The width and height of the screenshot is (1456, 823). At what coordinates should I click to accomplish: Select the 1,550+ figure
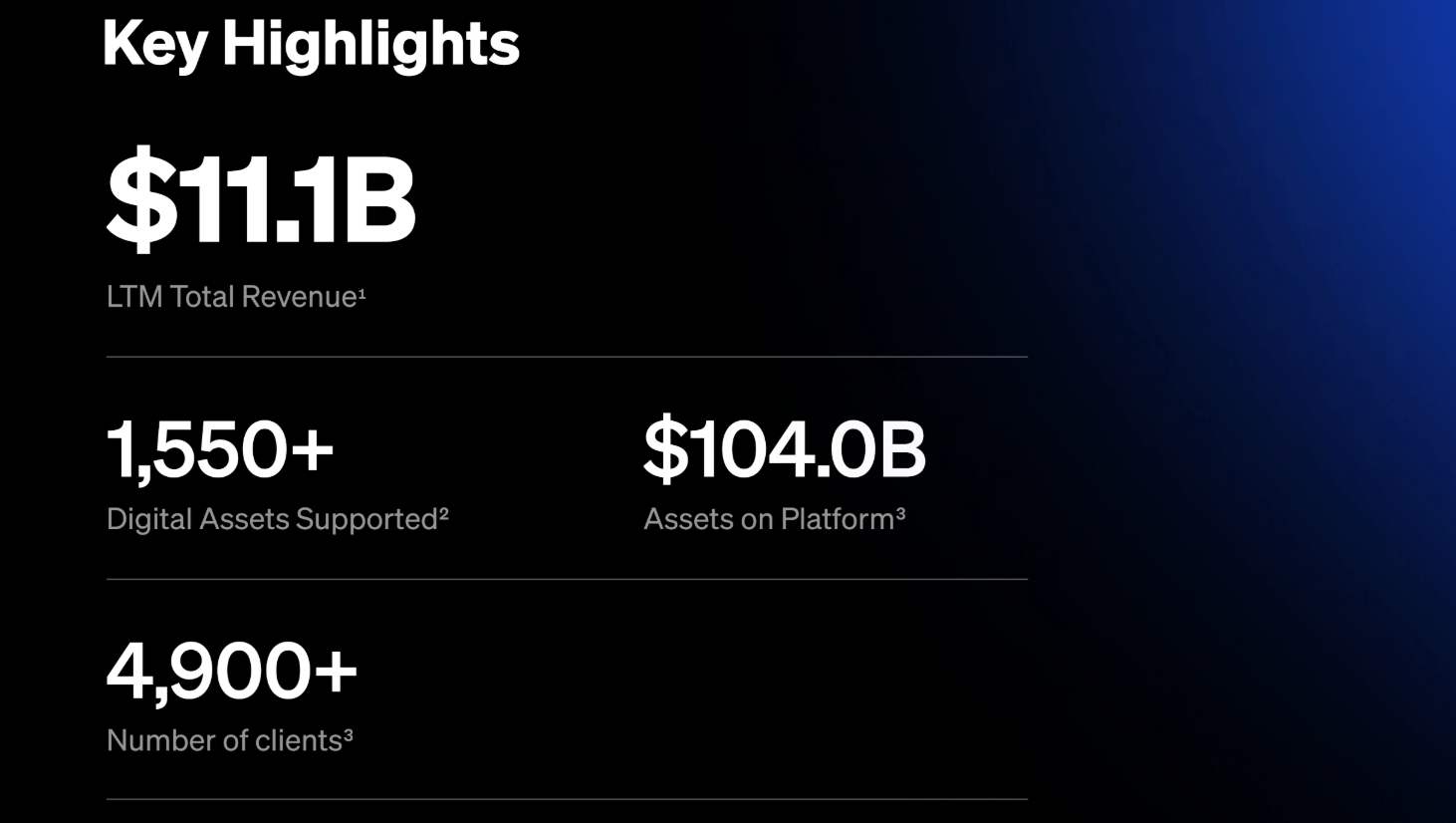(x=219, y=448)
